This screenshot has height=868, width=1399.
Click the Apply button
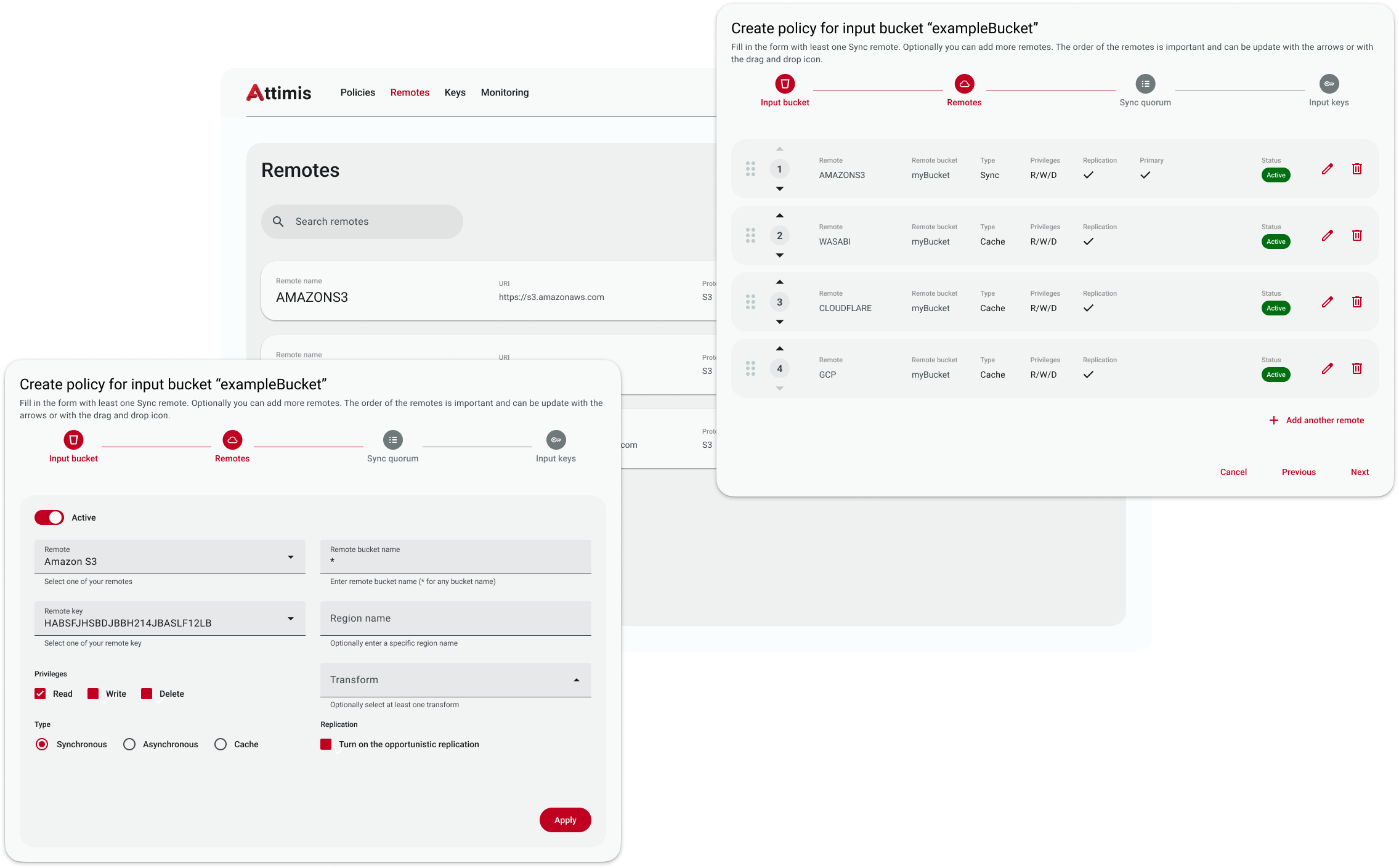[565, 820]
